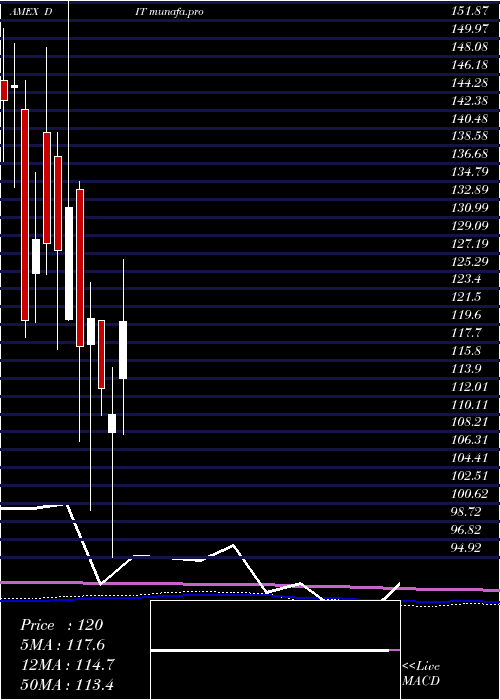
Task: Click the 123.4 price axis label
Action: point(468,279)
